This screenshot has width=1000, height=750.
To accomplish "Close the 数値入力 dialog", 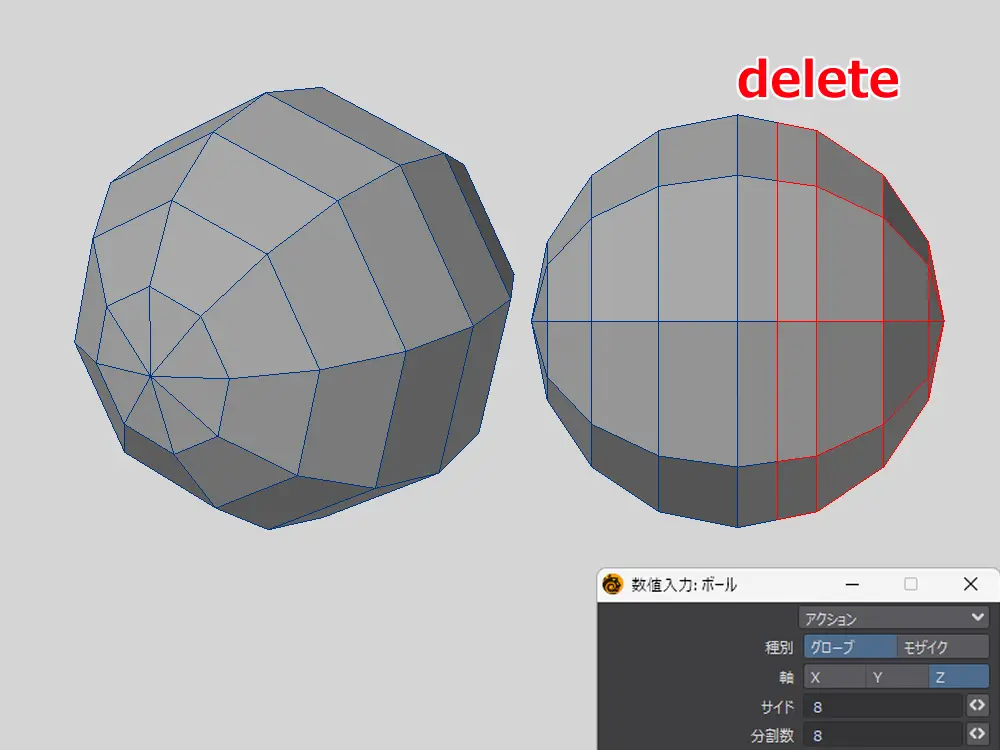I will (x=970, y=584).
